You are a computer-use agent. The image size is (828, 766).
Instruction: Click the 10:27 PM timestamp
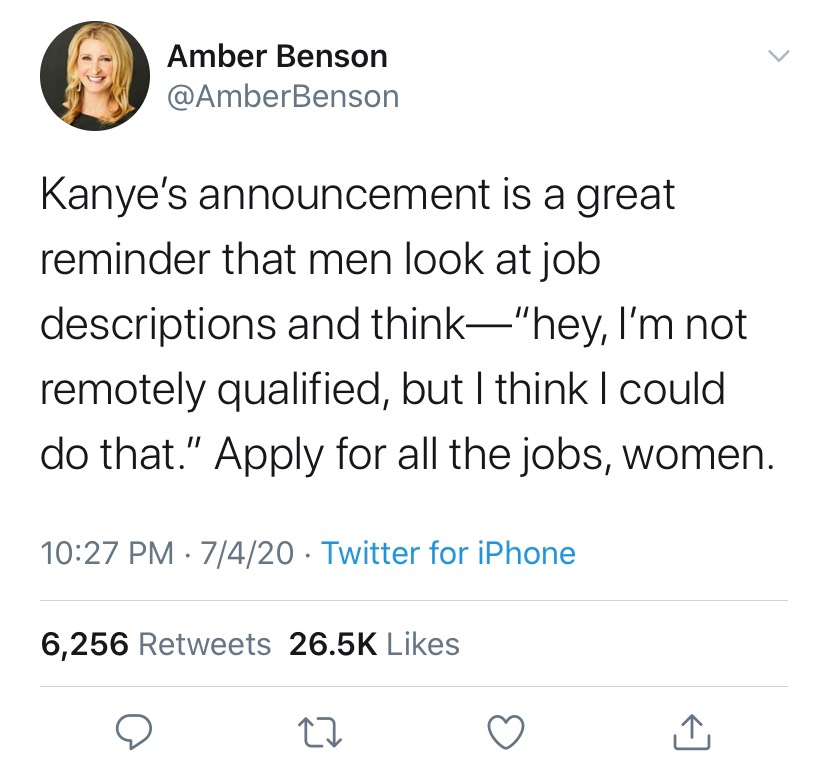[107, 553]
